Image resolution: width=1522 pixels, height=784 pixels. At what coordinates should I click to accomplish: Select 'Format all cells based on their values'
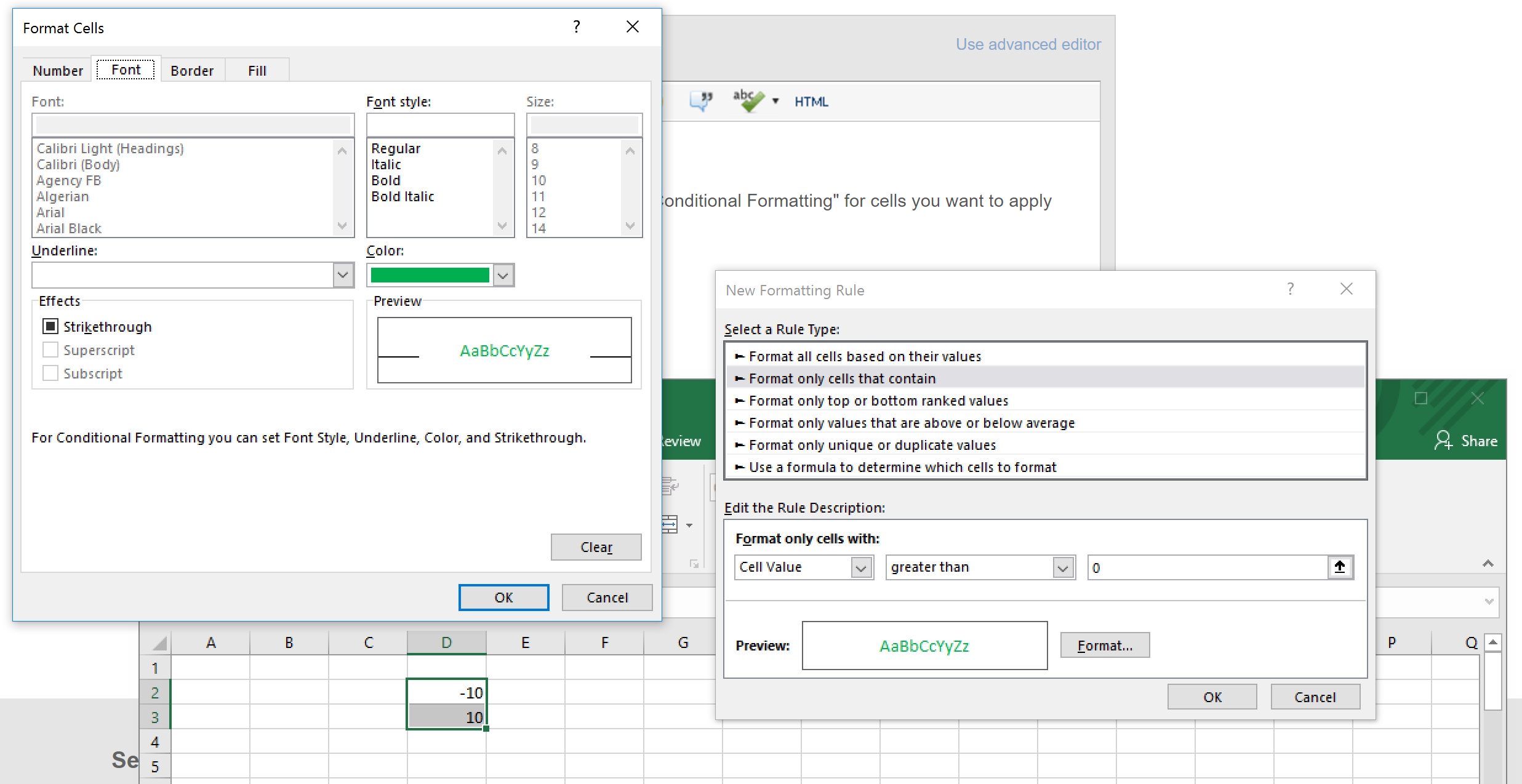(x=1045, y=356)
